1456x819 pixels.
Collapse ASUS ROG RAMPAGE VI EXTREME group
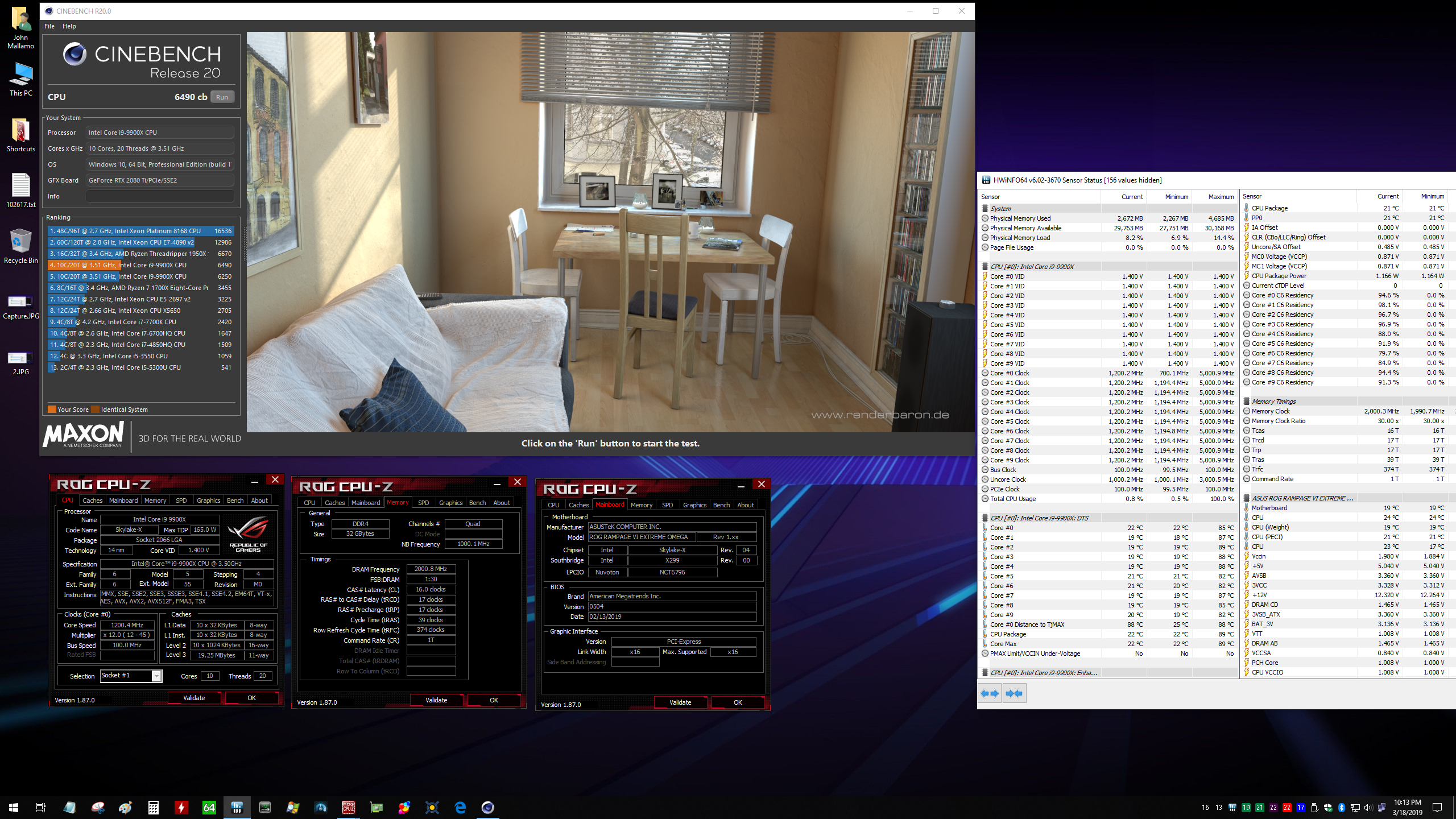pos(1247,498)
